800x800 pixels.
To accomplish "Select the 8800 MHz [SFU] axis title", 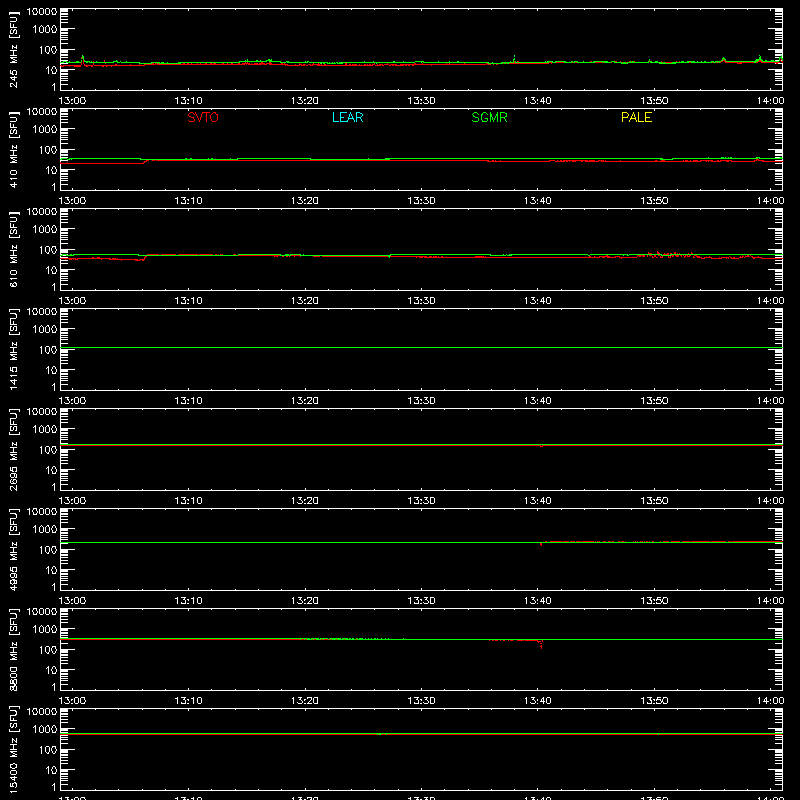I will click(x=13, y=649).
